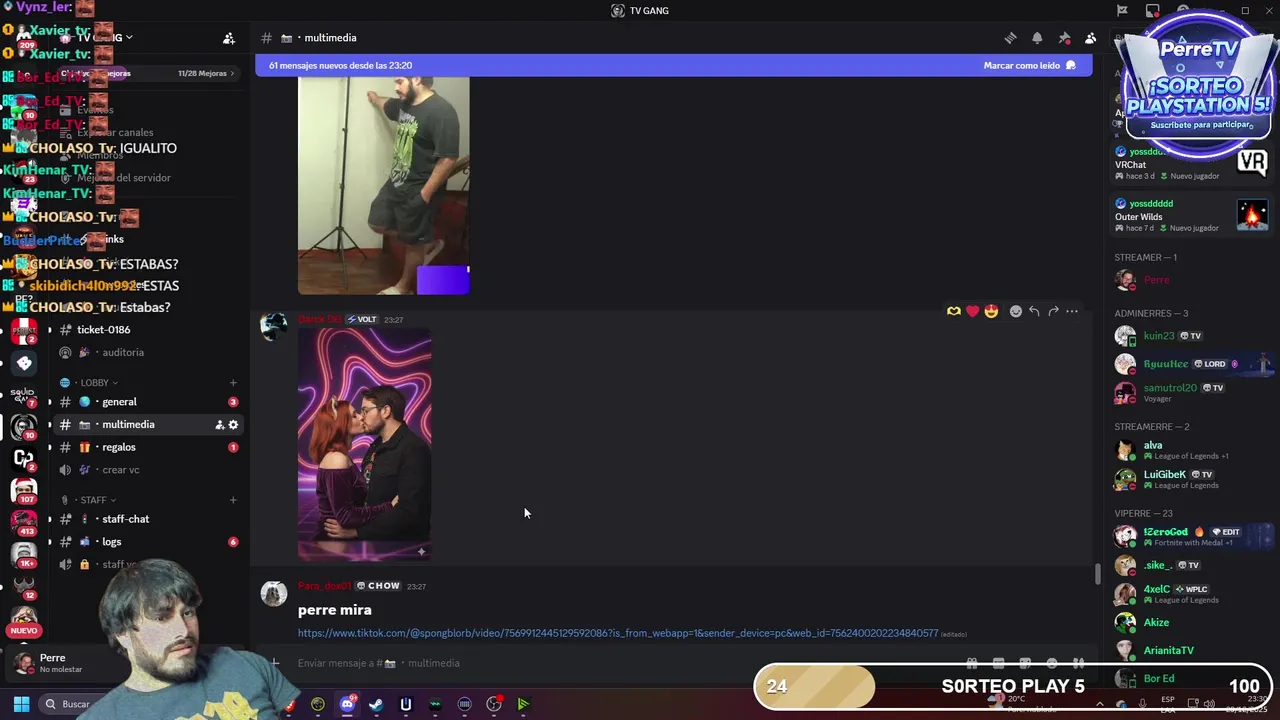Open the logs channel
This screenshot has height=720, width=1280.
coord(111,542)
